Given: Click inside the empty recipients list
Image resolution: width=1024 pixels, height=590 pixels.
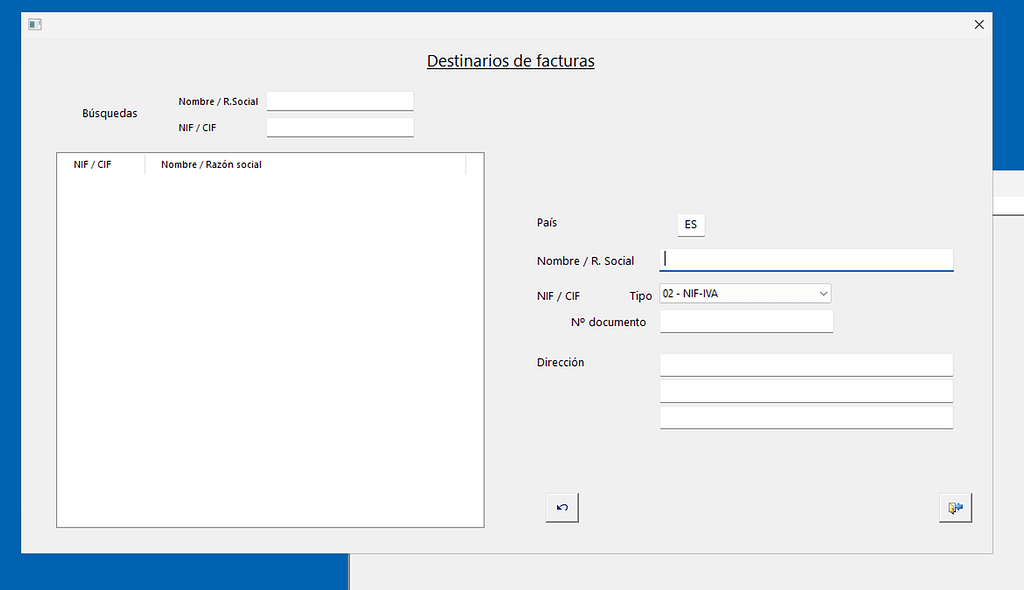Looking at the screenshot, I should coord(270,350).
